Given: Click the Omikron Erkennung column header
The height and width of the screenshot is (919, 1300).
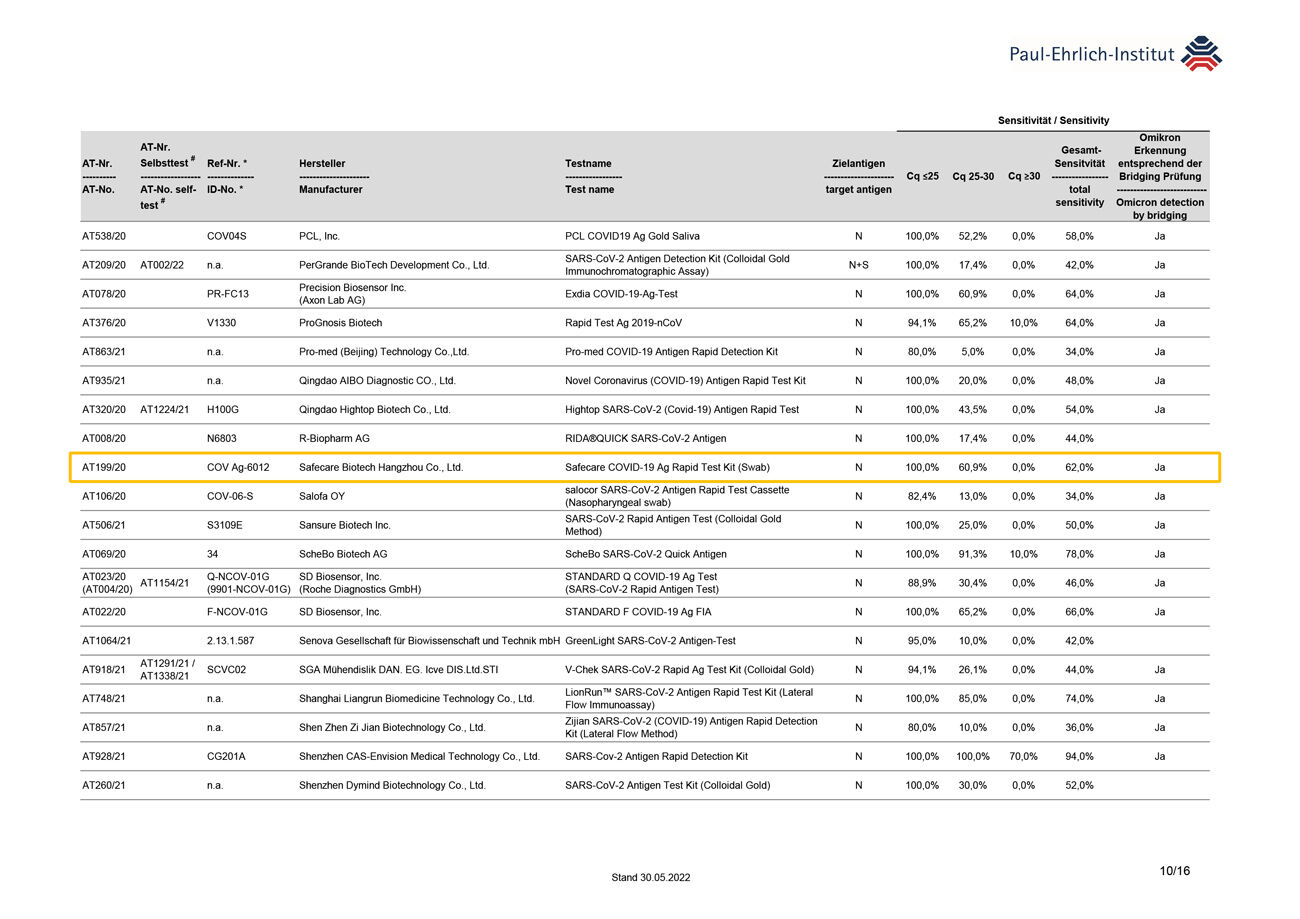Looking at the screenshot, I should 1159,176.
